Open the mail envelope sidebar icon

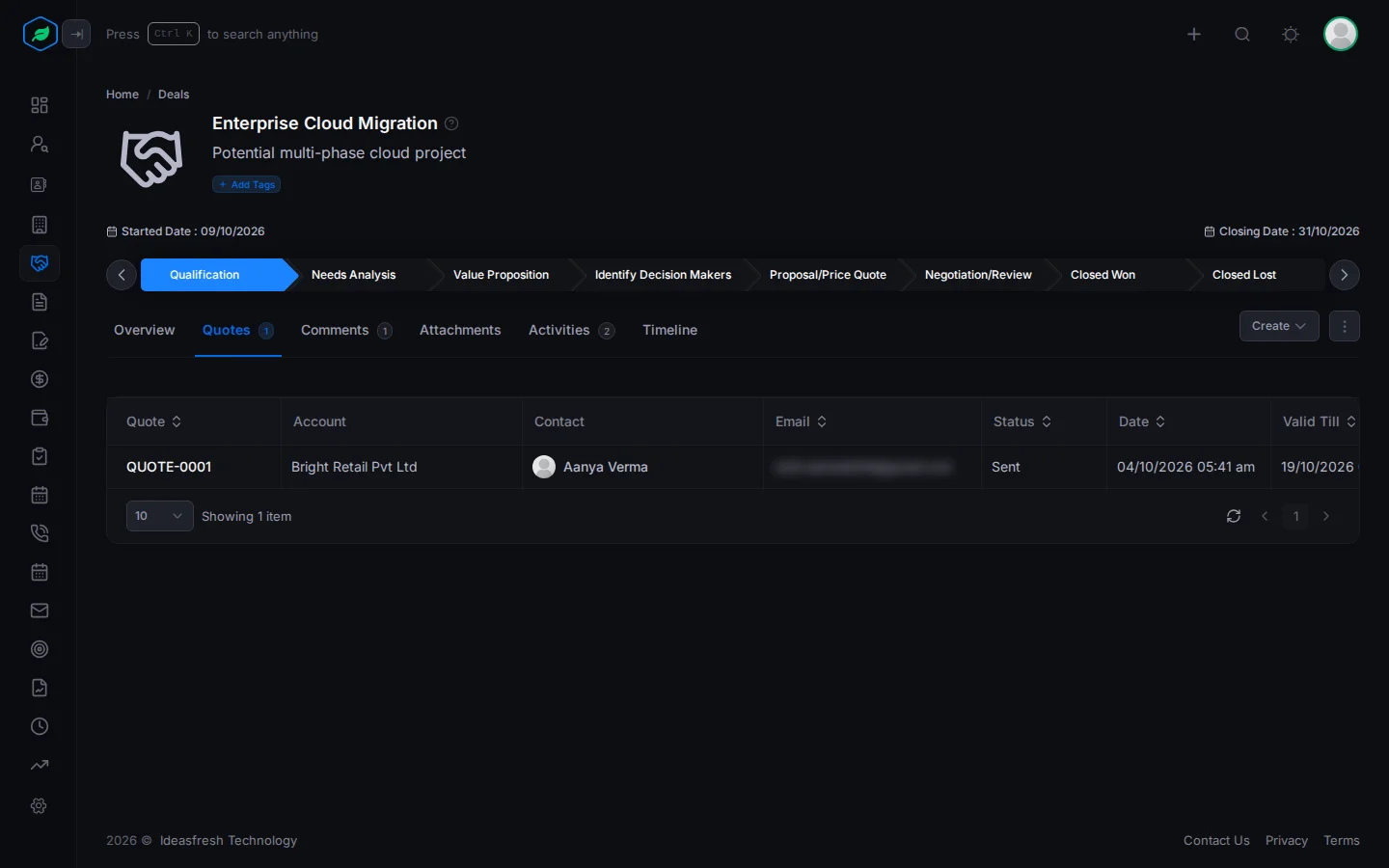(40, 610)
